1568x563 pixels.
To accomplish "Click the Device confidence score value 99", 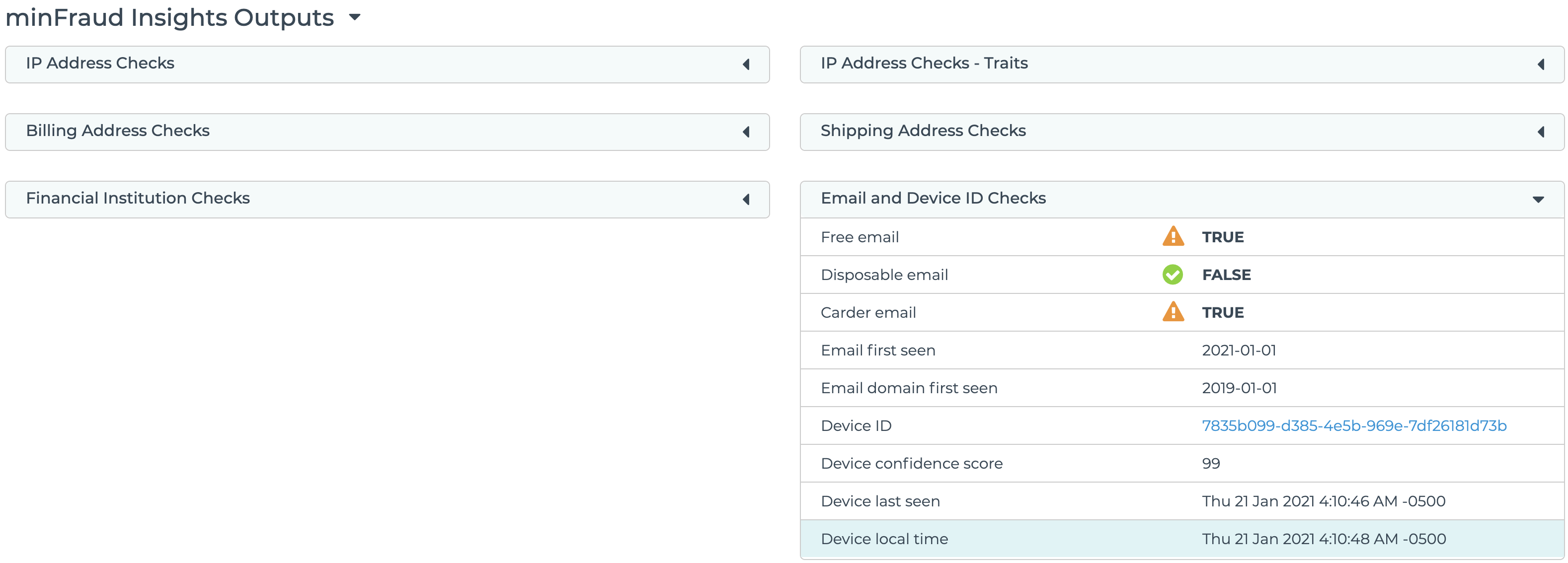I will 1210,463.
